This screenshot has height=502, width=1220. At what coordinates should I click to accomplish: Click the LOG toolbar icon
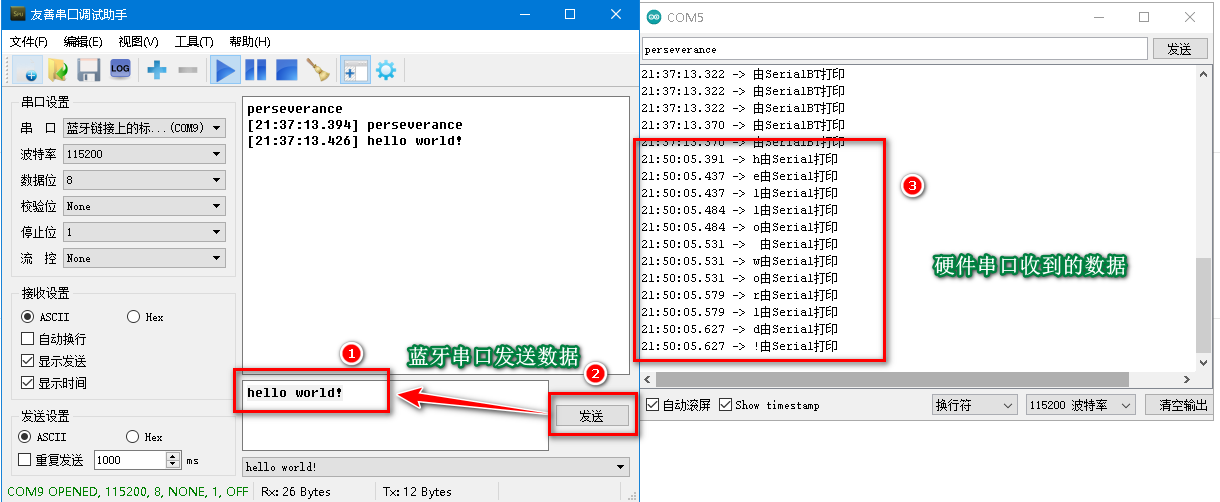120,69
